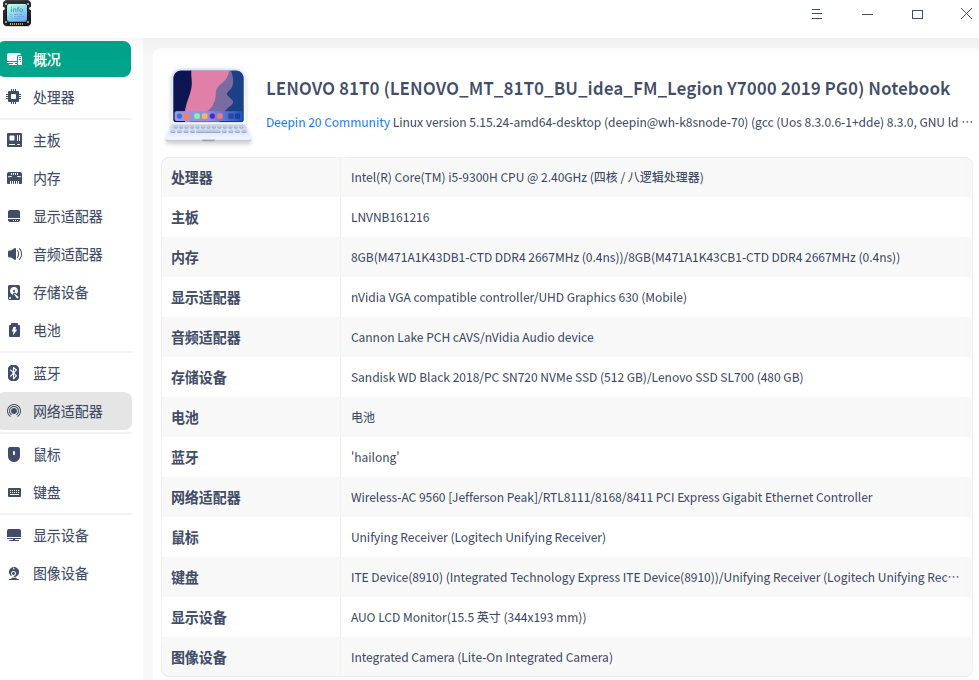The height and width of the screenshot is (680, 979).
Task: Click the 电池 battery icon
Action: pos(14,330)
